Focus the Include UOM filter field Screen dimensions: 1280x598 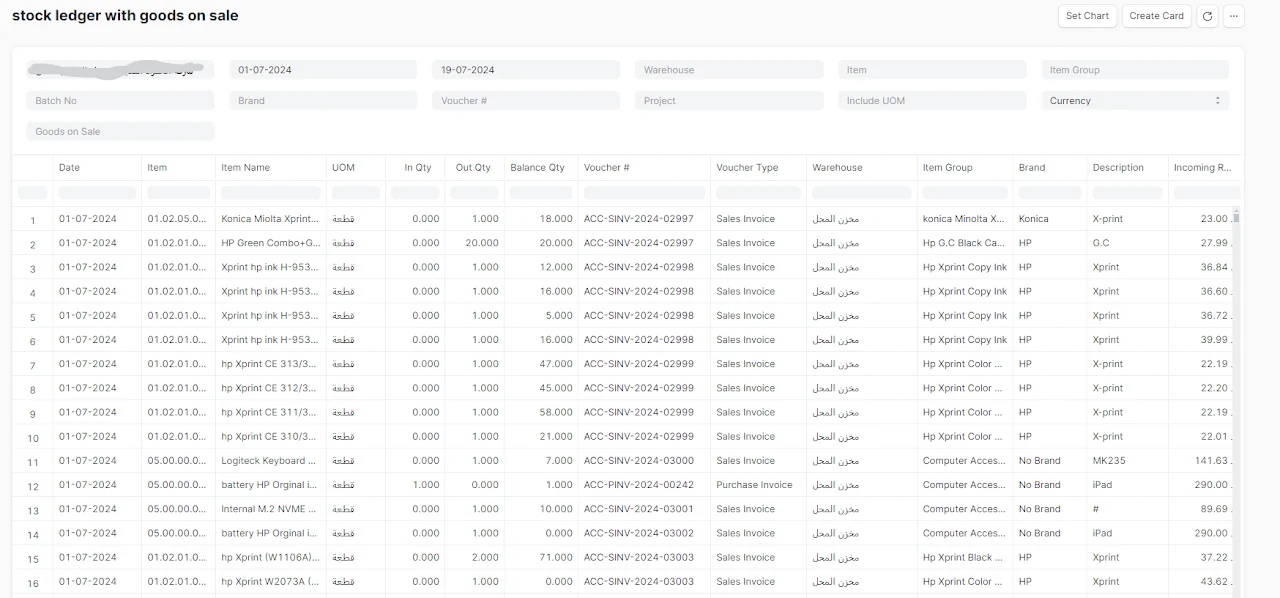[x=932, y=101]
